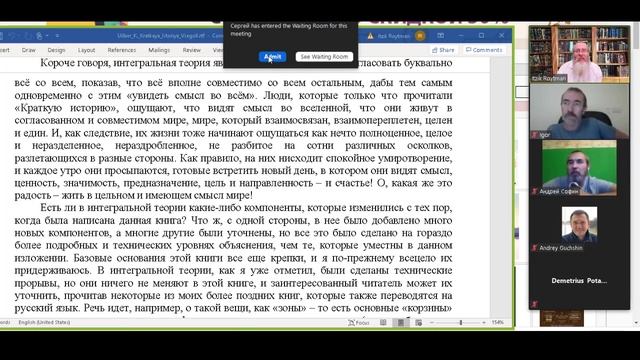
Task: Click the 154% zoom level
Action: click(x=498, y=322)
